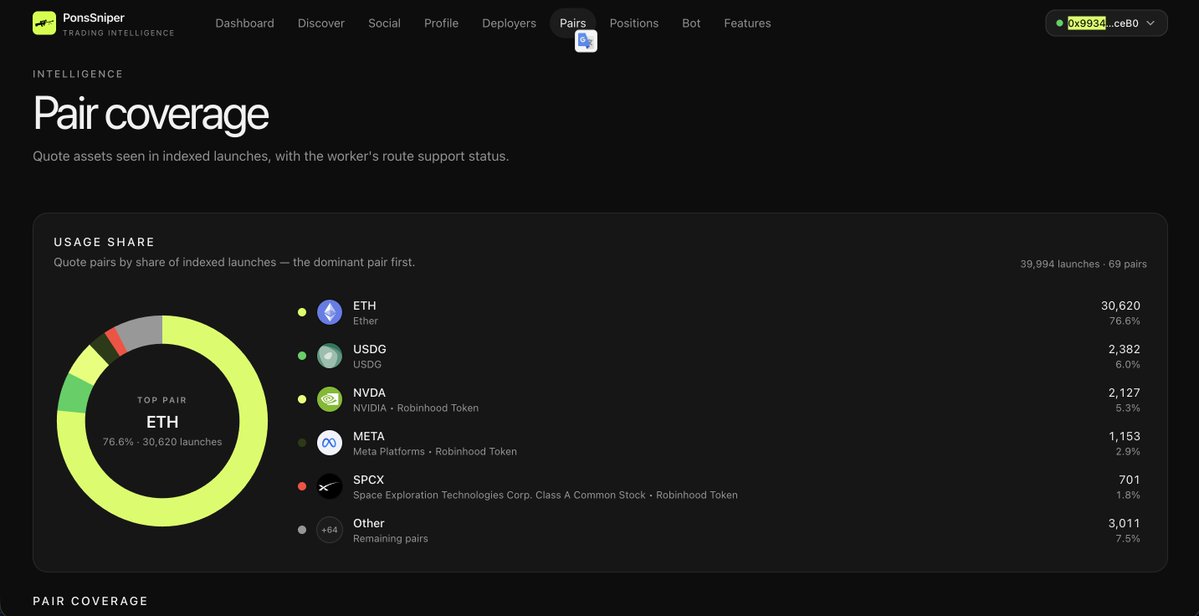Image resolution: width=1199 pixels, height=616 pixels.
Task: Navigate to the Deployers tab
Action: [x=509, y=23]
